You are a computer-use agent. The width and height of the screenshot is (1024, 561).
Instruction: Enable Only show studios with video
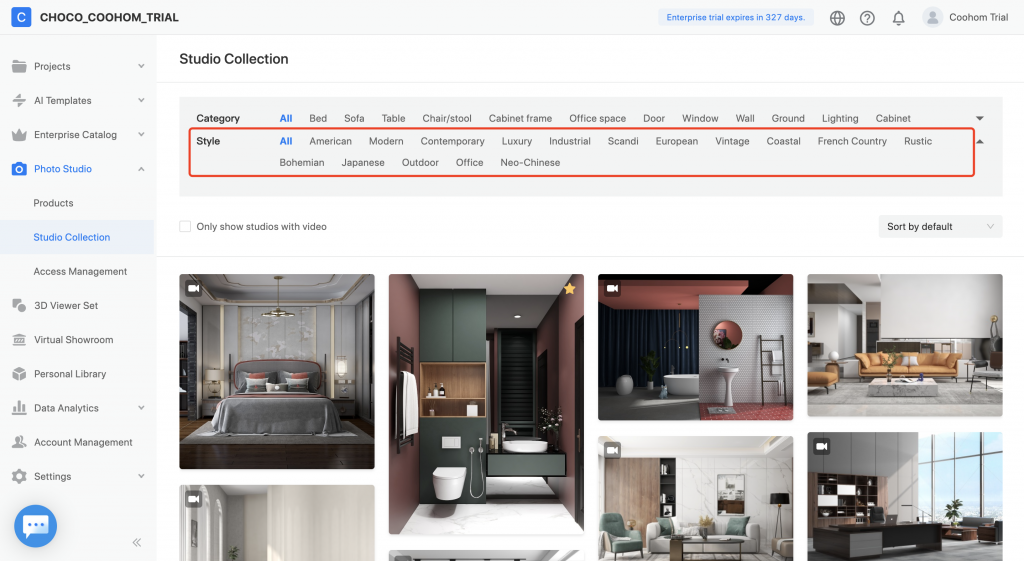185,227
